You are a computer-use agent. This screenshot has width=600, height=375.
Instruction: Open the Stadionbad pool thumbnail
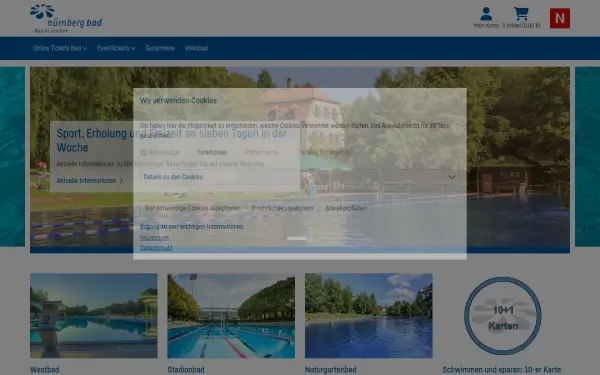[231, 316]
